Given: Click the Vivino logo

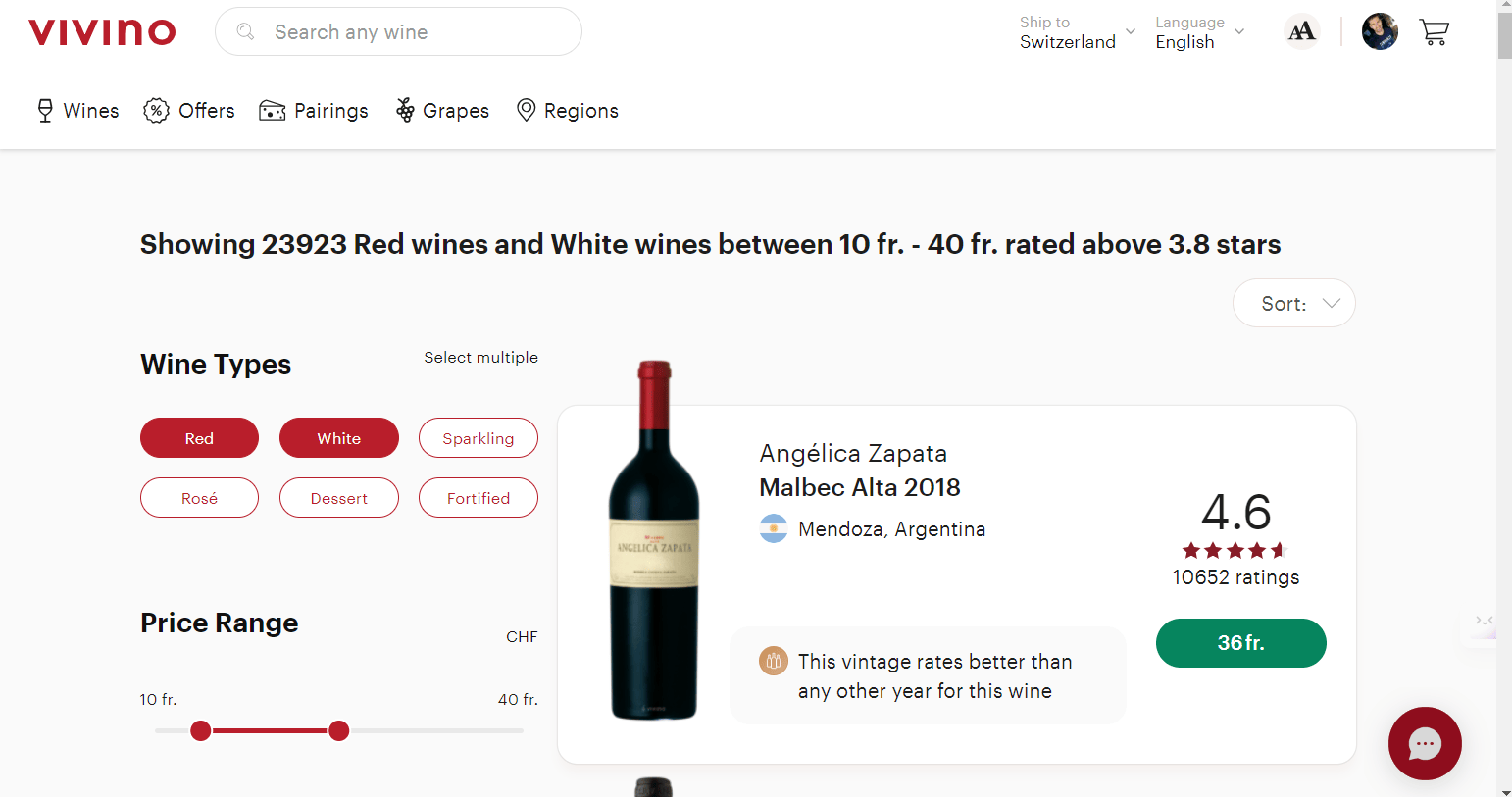Looking at the screenshot, I should click(x=102, y=31).
